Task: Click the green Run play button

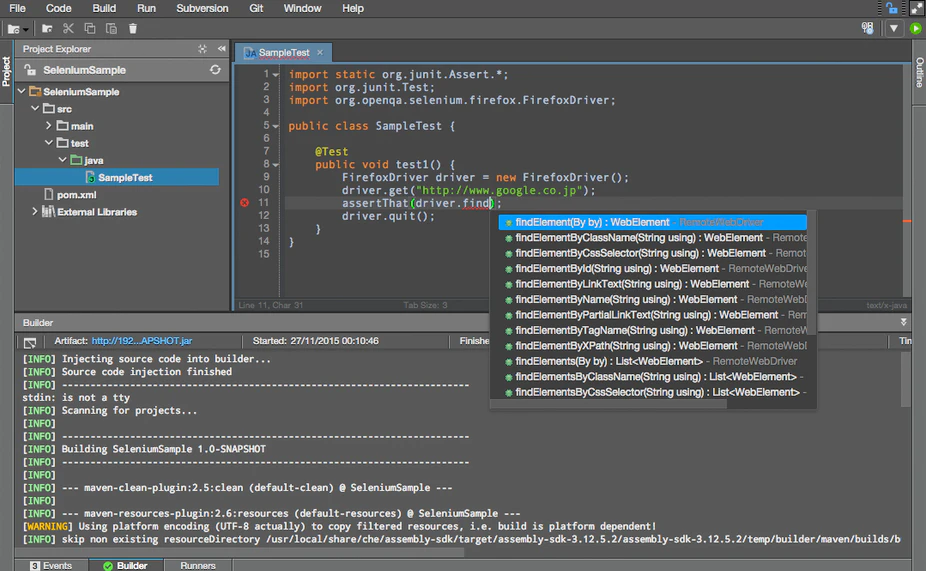Action: [916, 28]
